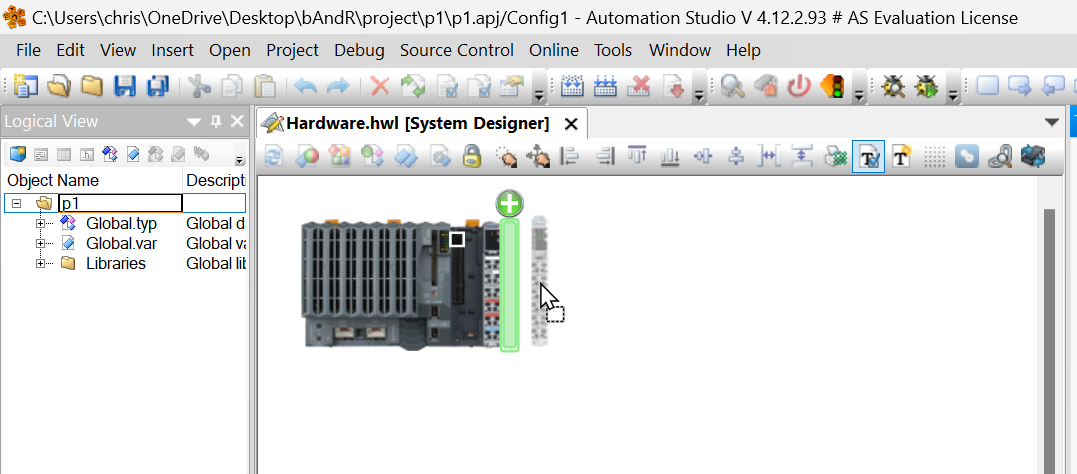Open the Logical View toolbar overflow arrow
The height and width of the screenshot is (474, 1077).
(x=239, y=160)
